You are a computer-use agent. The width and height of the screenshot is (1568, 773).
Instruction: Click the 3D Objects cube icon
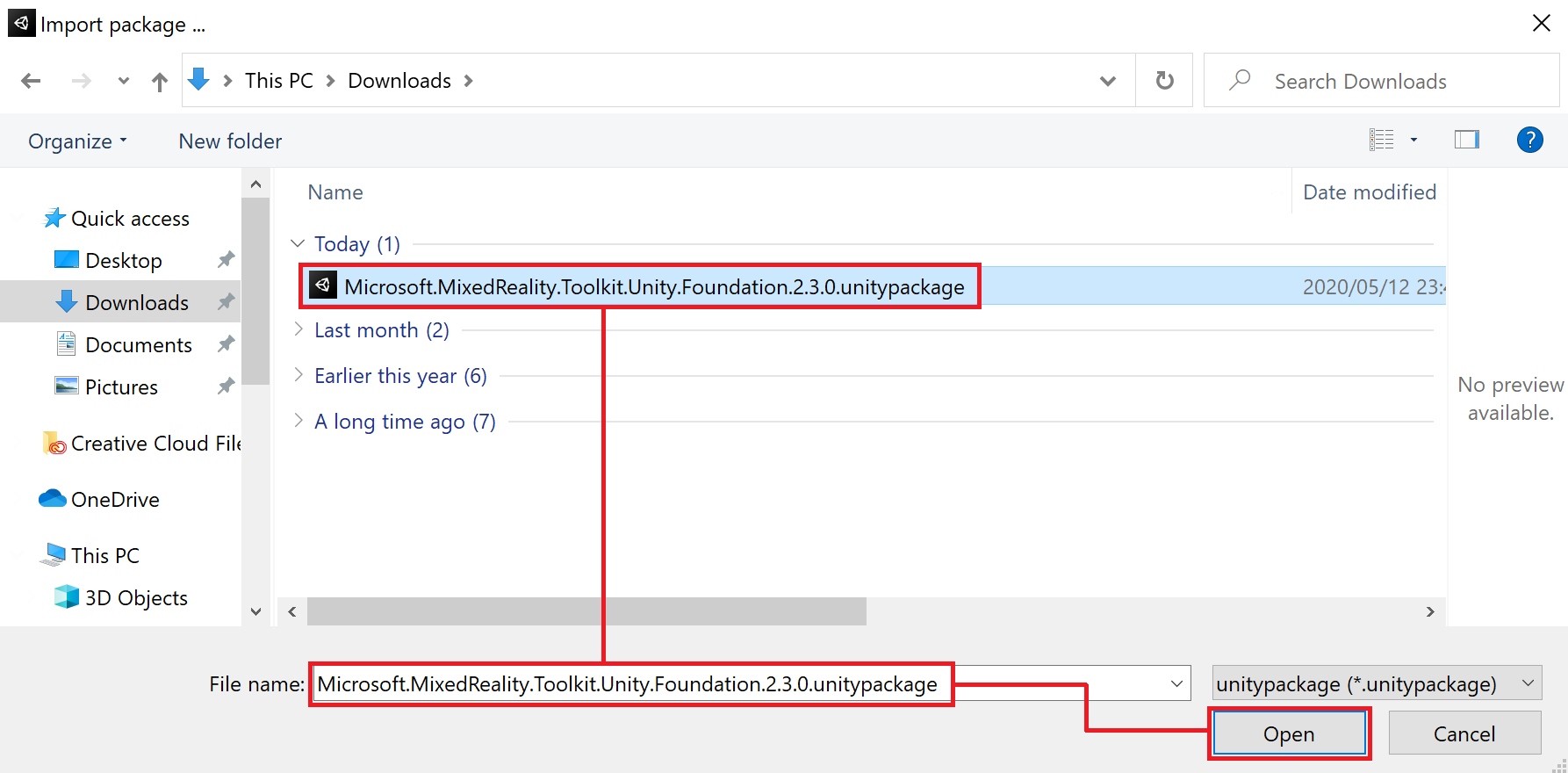(67, 597)
